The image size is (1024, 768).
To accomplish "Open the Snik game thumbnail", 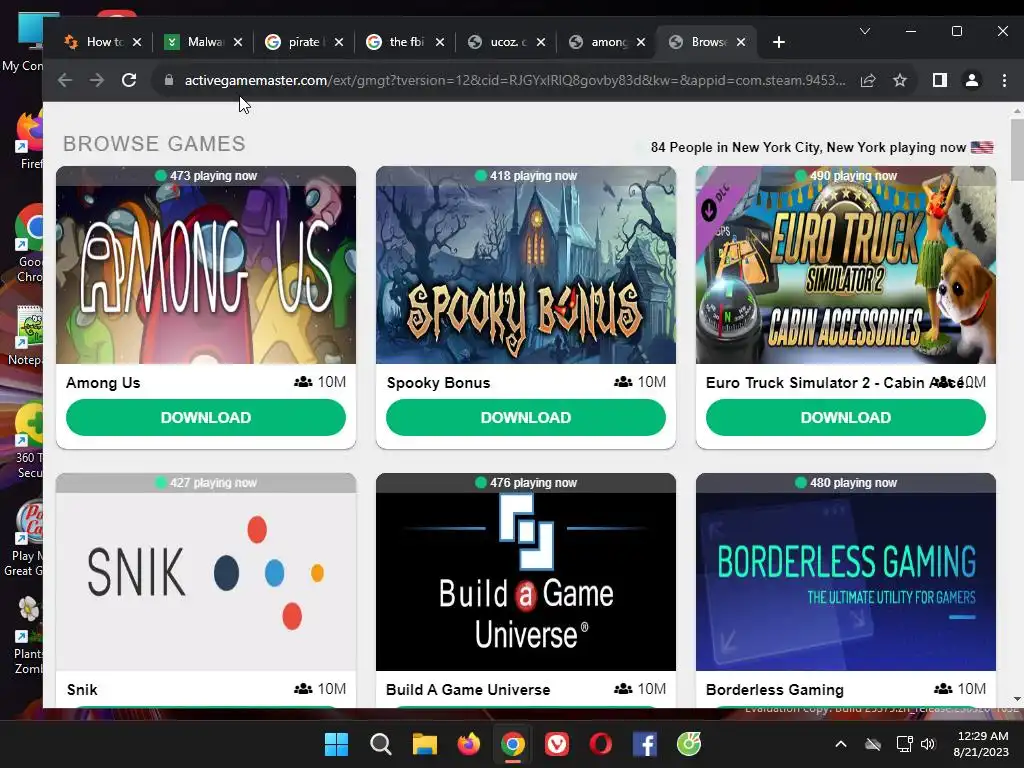I will (206, 572).
